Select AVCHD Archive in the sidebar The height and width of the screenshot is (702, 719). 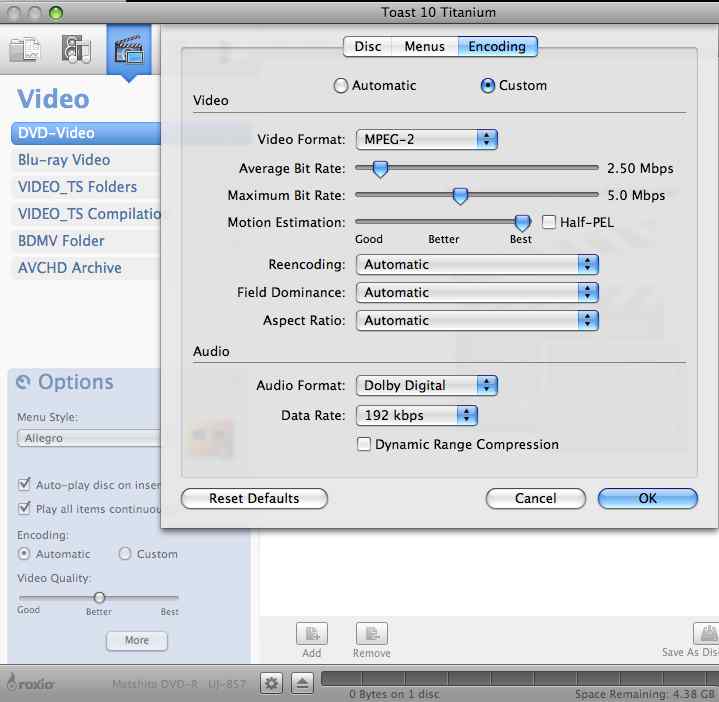point(86,268)
